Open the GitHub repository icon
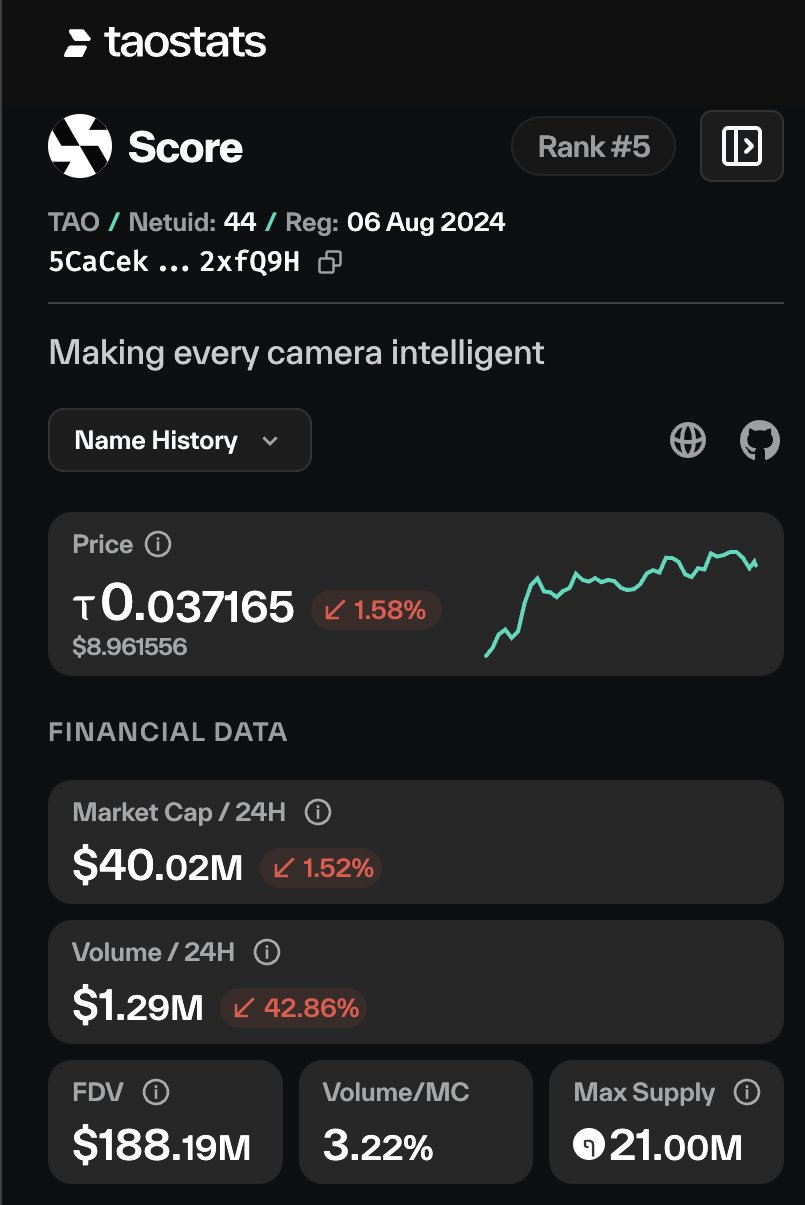This screenshot has width=805, height=1205. pos(759,440)
